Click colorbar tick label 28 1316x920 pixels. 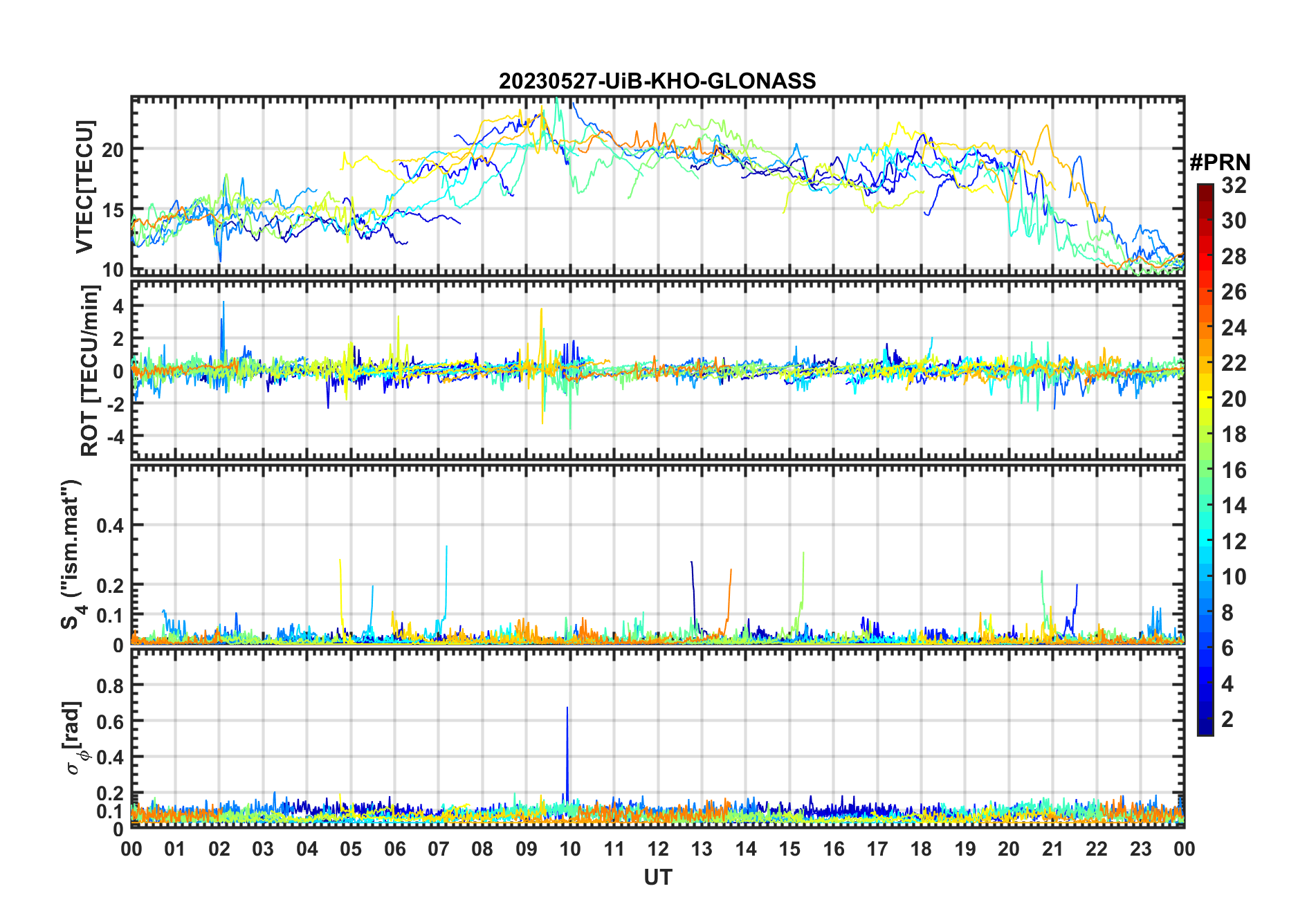click(x=1234, y=256)
